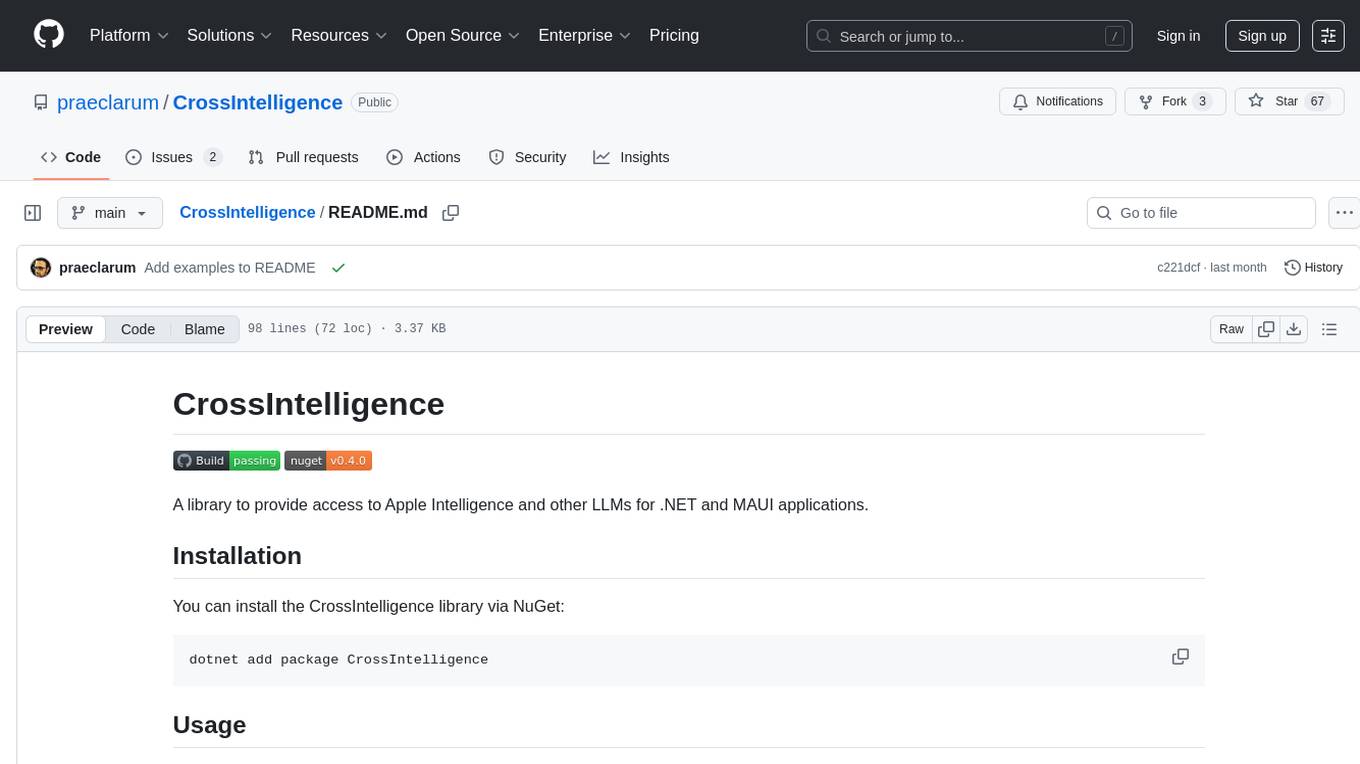Select the Preview view
The height and width of the screenshot is (764, 1360).
click(66, 329)
